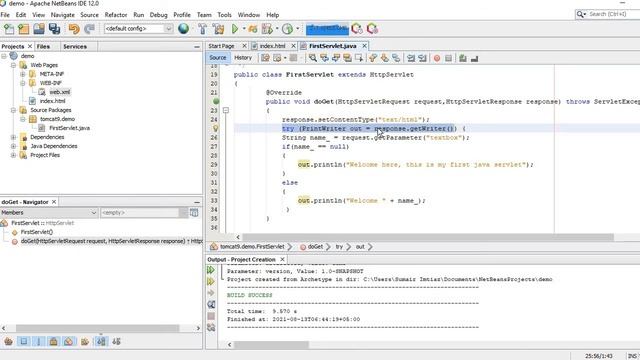Toggle Show Fields filter in Navigator footer

point(24,341)
